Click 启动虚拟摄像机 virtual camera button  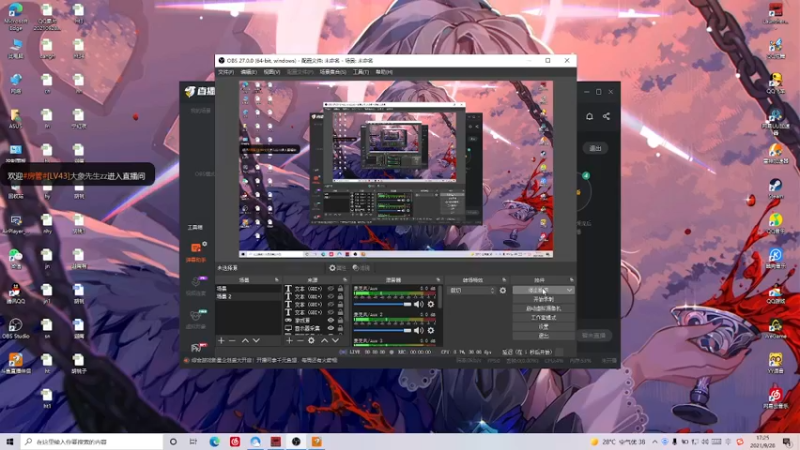543,309
